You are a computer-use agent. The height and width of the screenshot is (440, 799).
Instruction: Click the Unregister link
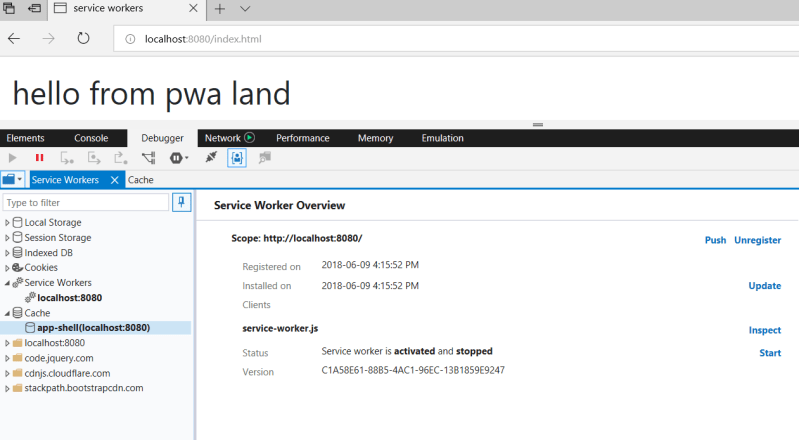757,240
